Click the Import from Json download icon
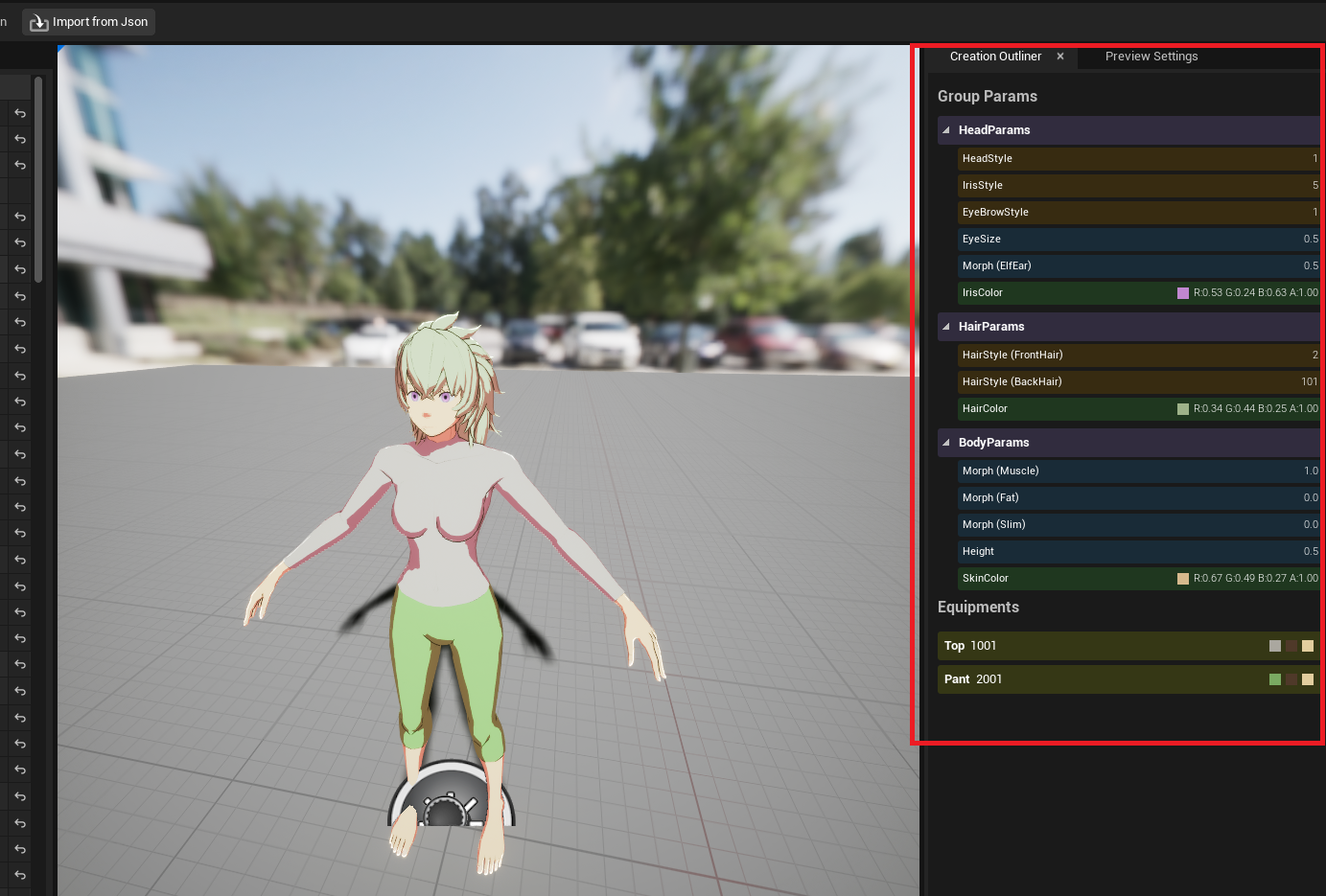Screen dimensions: 1326x896 (37, 21)
